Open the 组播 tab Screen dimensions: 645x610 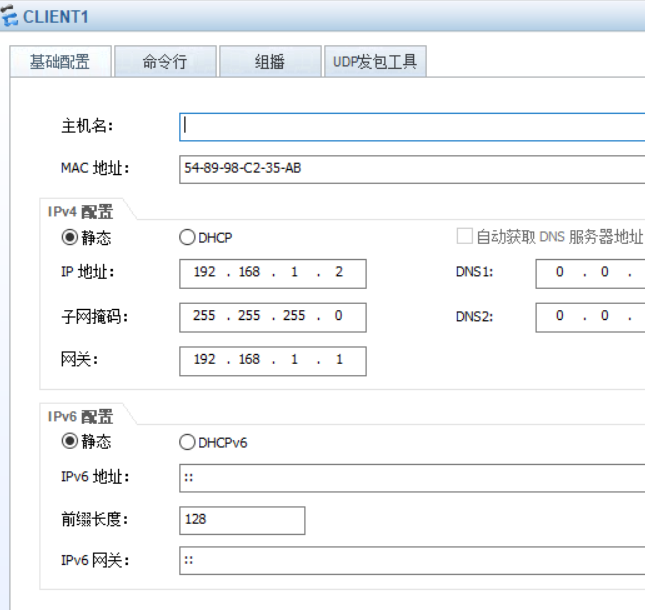270,61
